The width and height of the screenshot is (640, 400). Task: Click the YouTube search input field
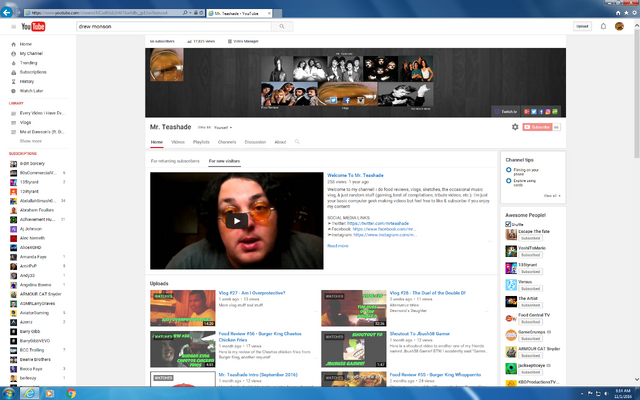tap(174, 27)
